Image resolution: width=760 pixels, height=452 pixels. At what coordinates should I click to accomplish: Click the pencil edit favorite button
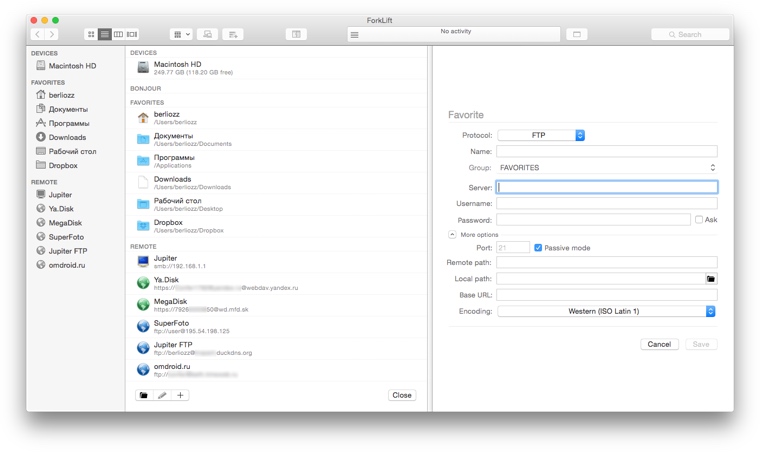162,395
